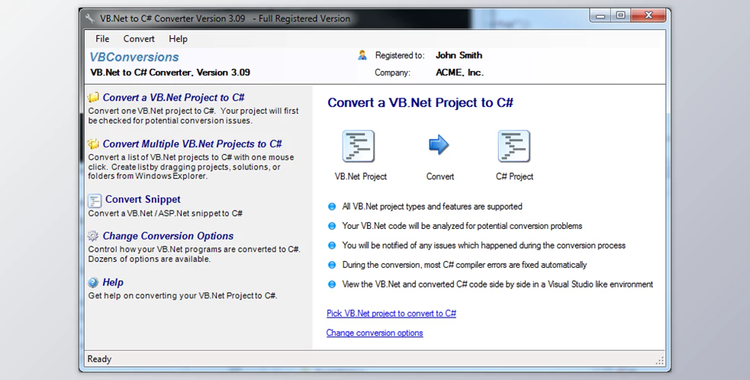The image size is (750, 380).
Task: Click the 'Ready' status bar text
Action: [99, 359]
